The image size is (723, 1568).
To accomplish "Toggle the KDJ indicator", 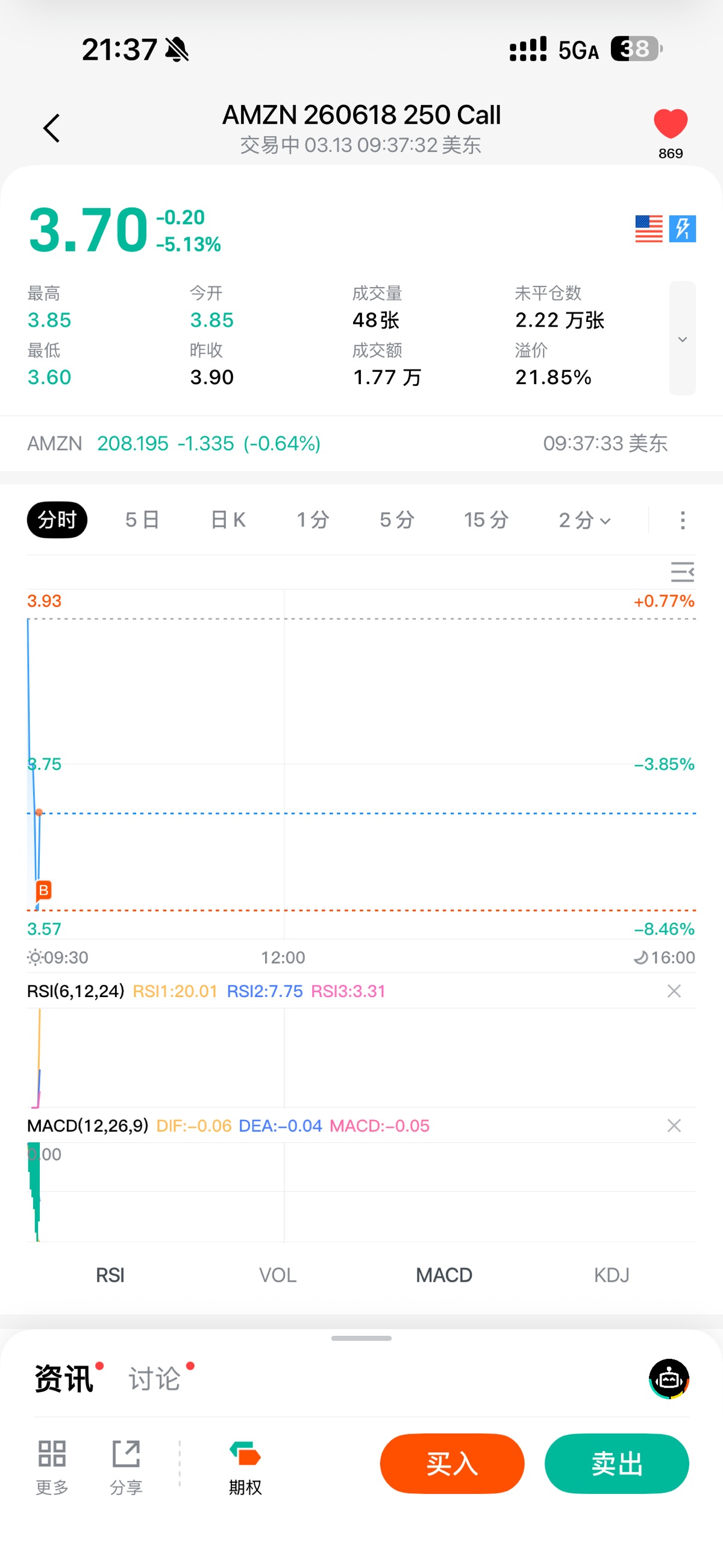I will (611, 1275).
